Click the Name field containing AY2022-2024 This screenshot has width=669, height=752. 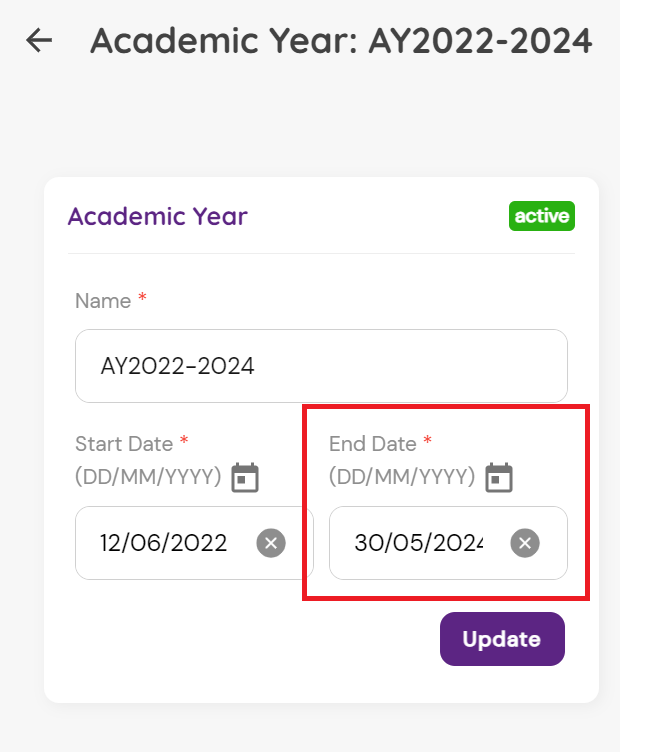click(x=321, y=366)
